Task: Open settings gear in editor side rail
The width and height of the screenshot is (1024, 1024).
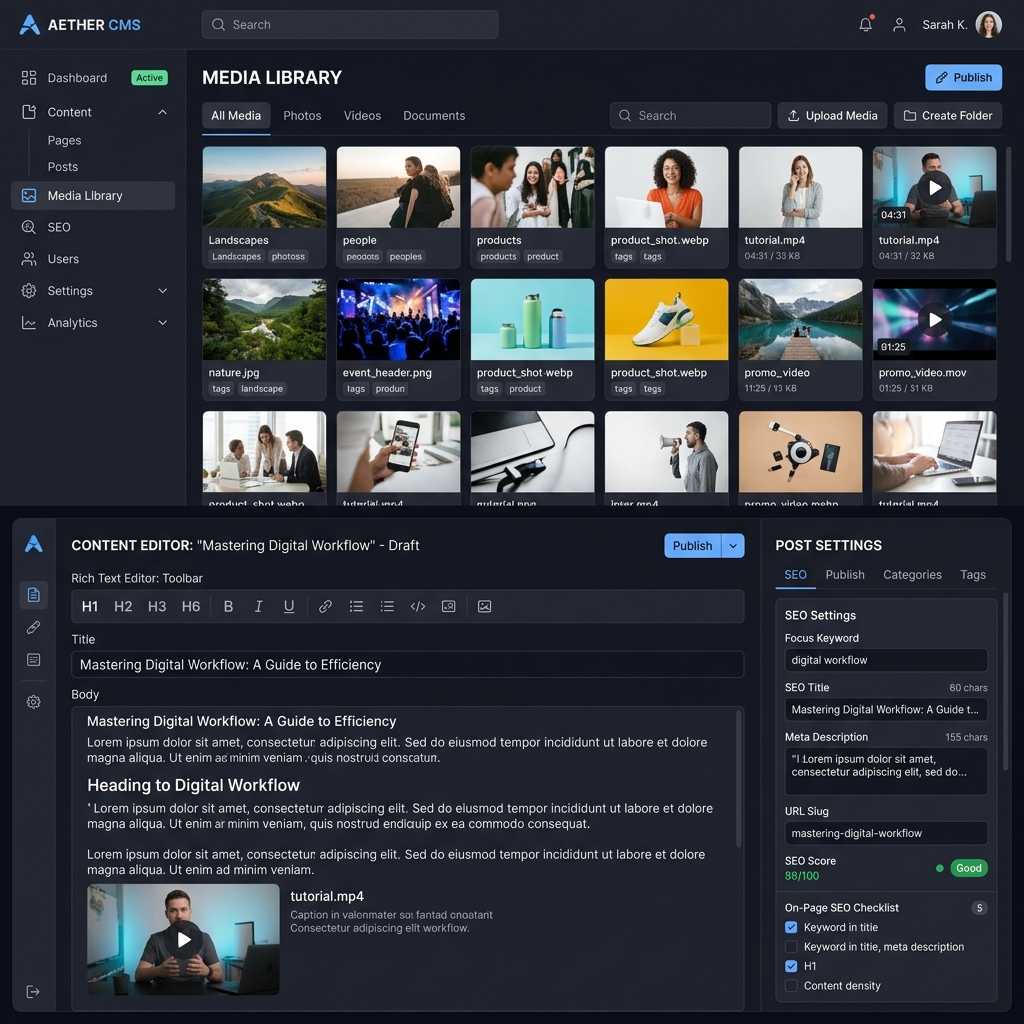Action: pos(33,702)
